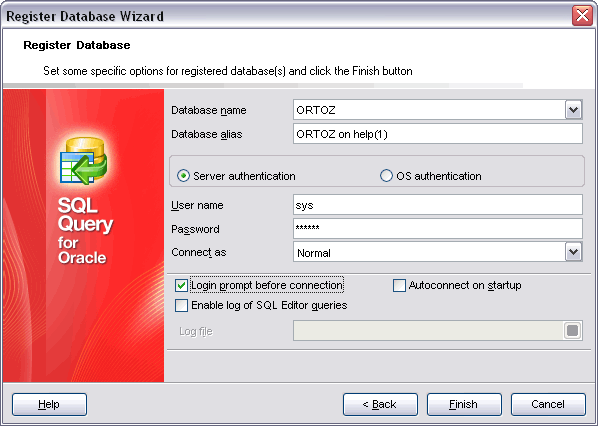
Task: Click the instruction text about Finish button
Action: (228, 71)
